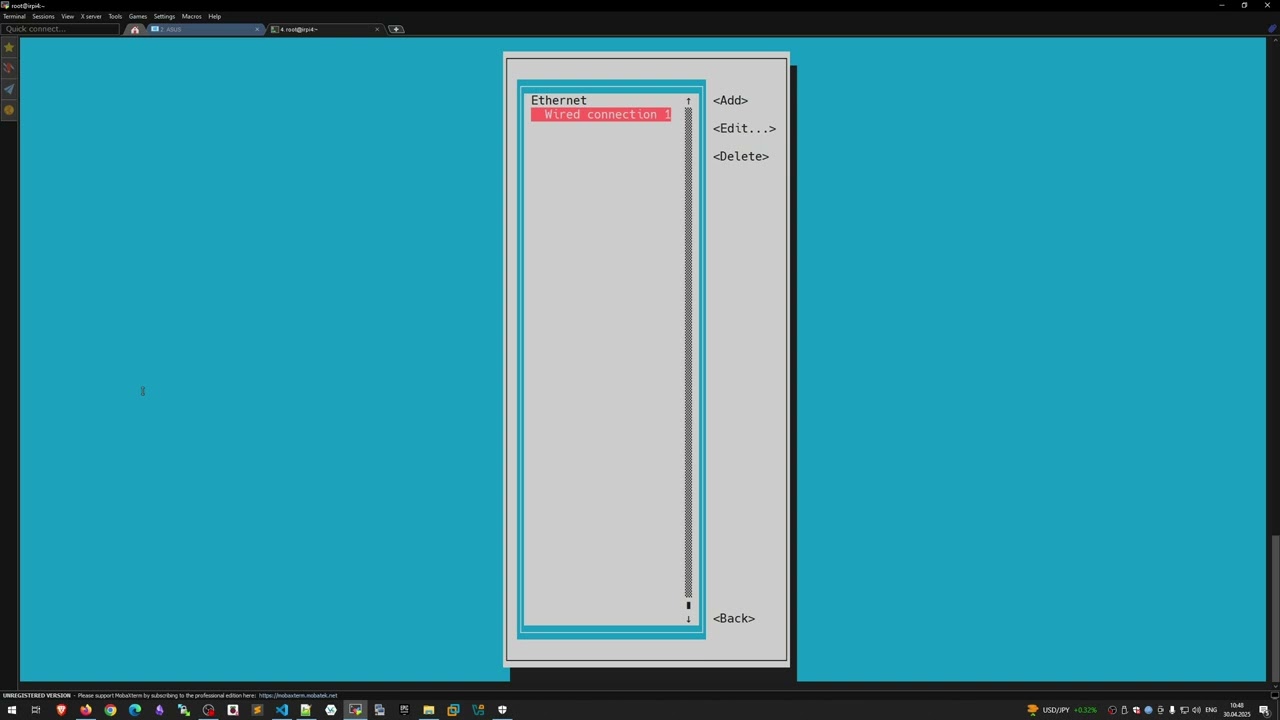This screenshot has width=1280, height=720.
Task: Open the Windows Start menu
Action: coord(12,710)
